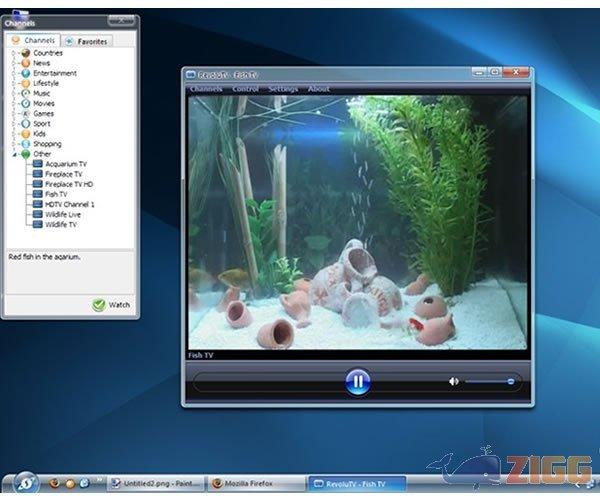
Task: Select HDTV Channel 1 in list
Action: pyautogui.click(x=69, y=204)
